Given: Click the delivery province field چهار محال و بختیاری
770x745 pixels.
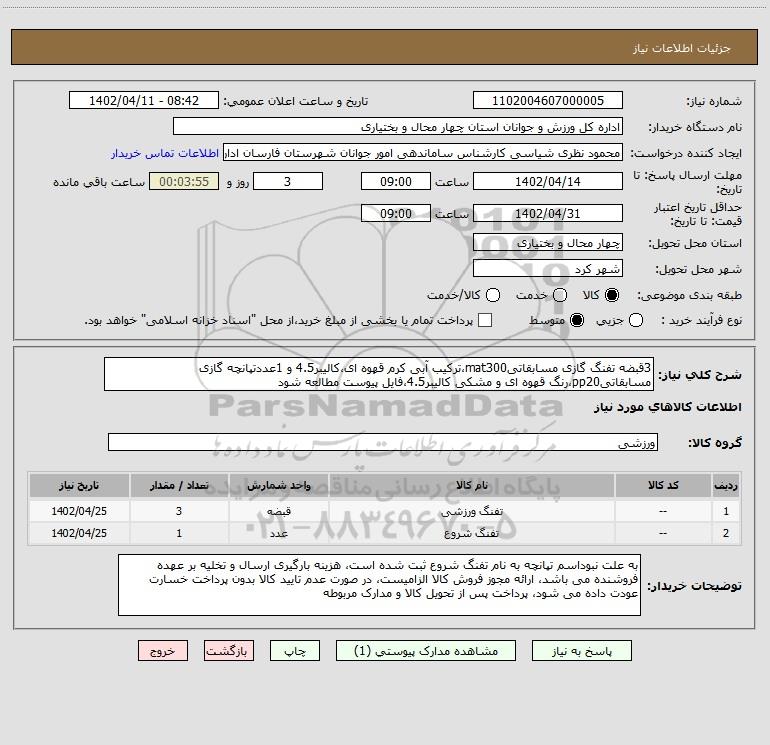Looking at the screenshot, I should pyautogui.click(x=548, y=242).
